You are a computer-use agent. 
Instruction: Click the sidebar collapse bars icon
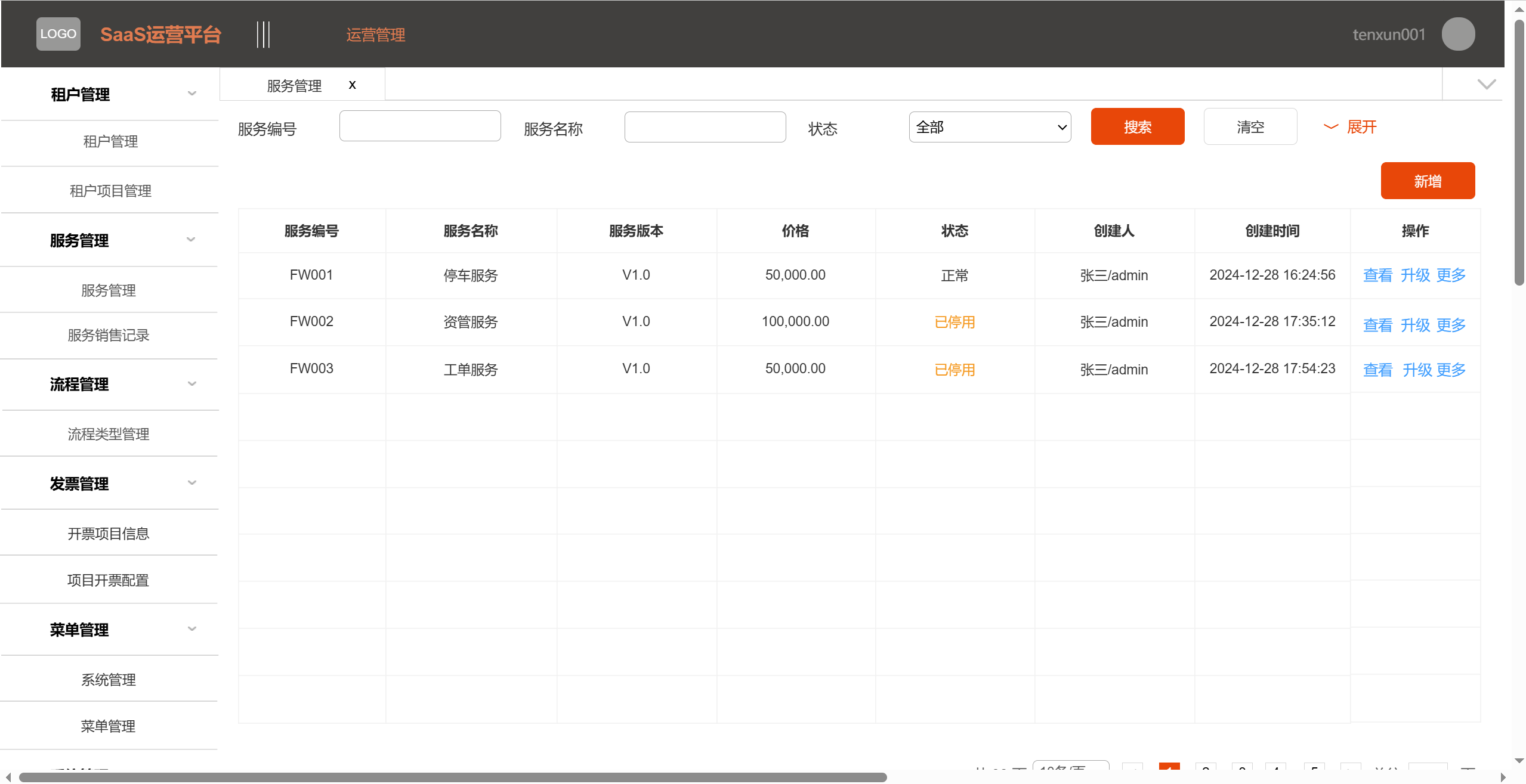[263, 35]
